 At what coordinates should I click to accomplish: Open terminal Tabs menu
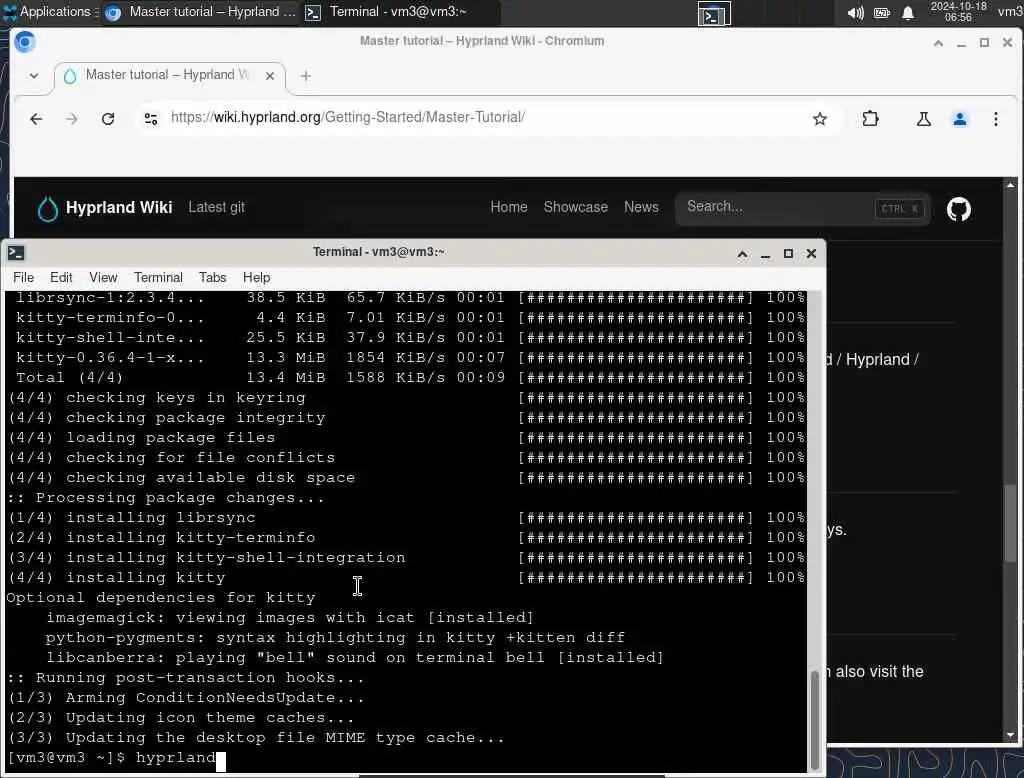click(x=212, y=278)
